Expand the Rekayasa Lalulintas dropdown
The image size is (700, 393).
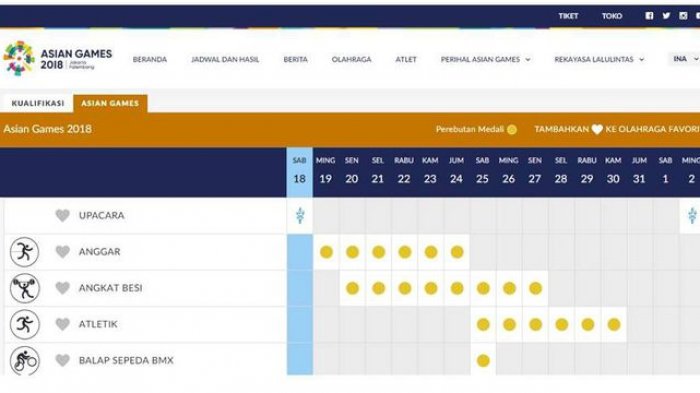pos(599,59)
